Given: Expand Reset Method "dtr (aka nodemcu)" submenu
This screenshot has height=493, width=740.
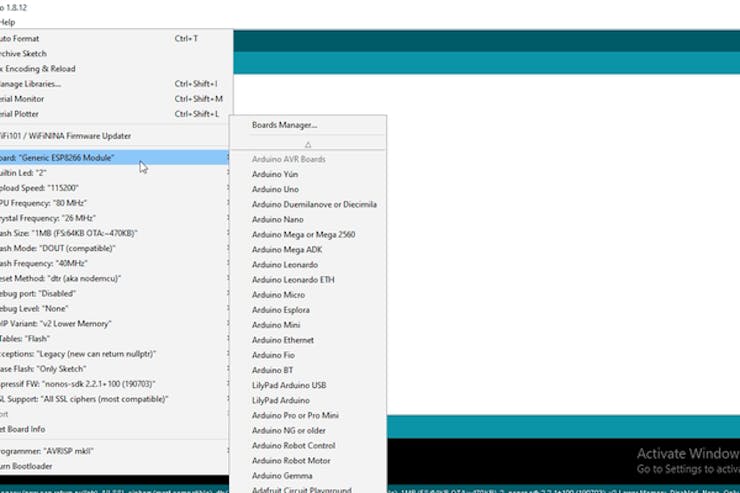Looking at the screenshot, I should coord(116,278).
